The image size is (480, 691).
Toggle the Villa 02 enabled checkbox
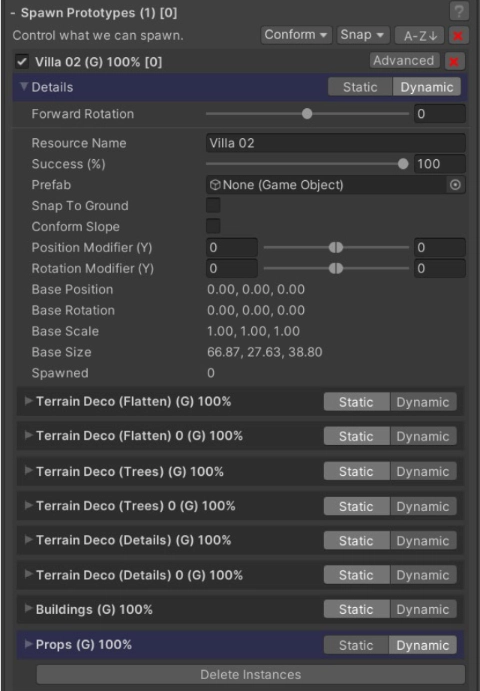(x=22, y=62)
